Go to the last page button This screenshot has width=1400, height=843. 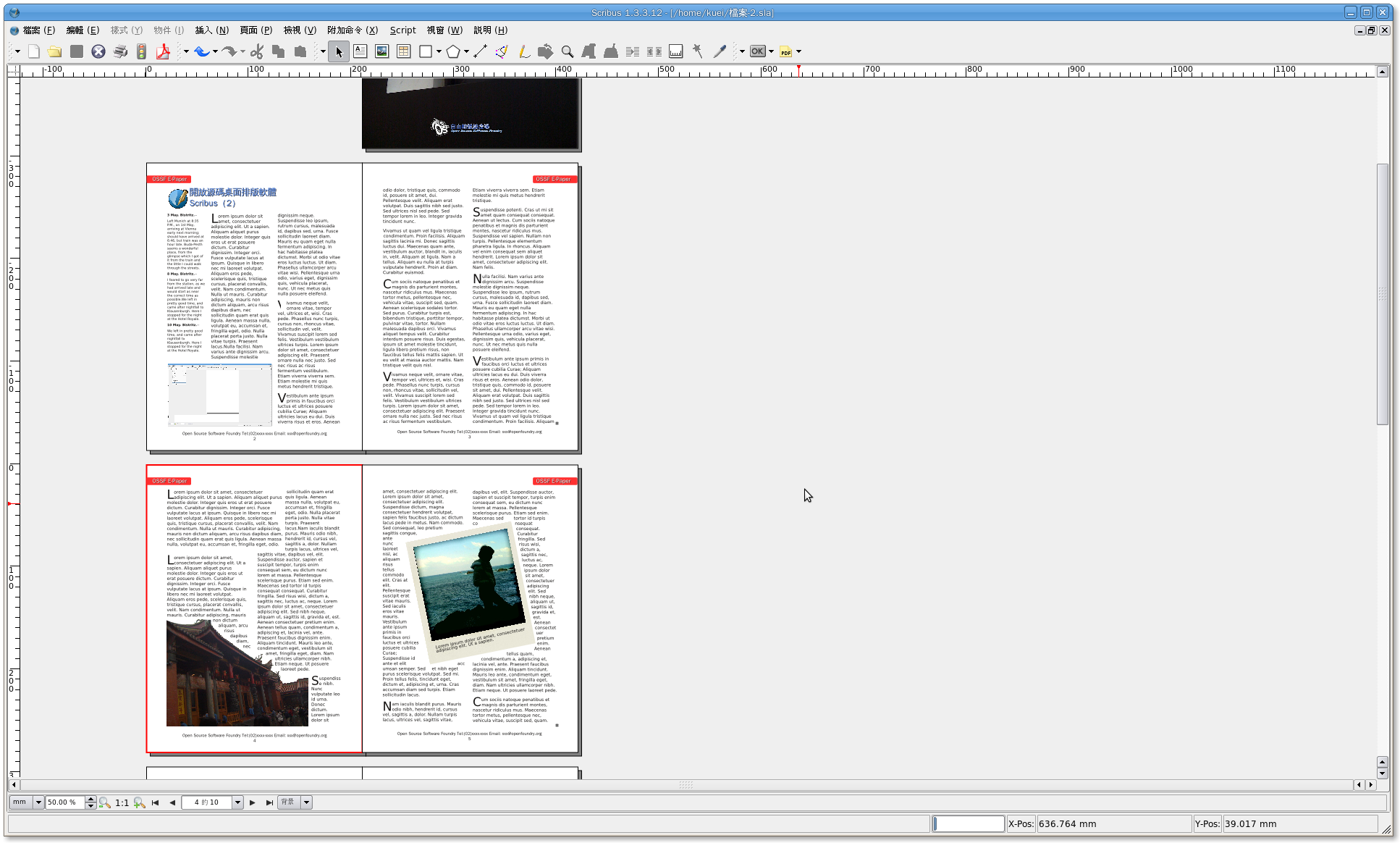[269, 802]
